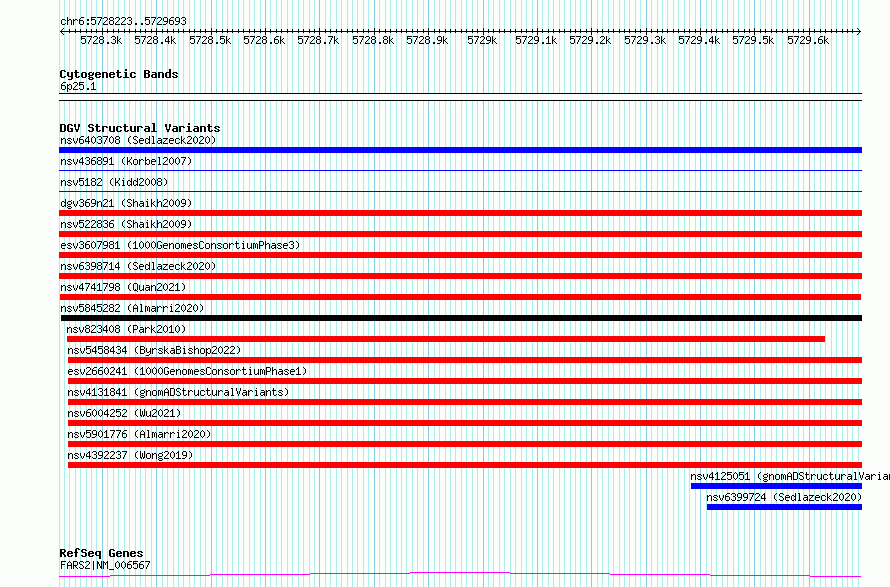Image resolution: width=890 pixels, height=587 pixels.
Task: Select the 6p25.1 band label
Action: coord(78,86)
